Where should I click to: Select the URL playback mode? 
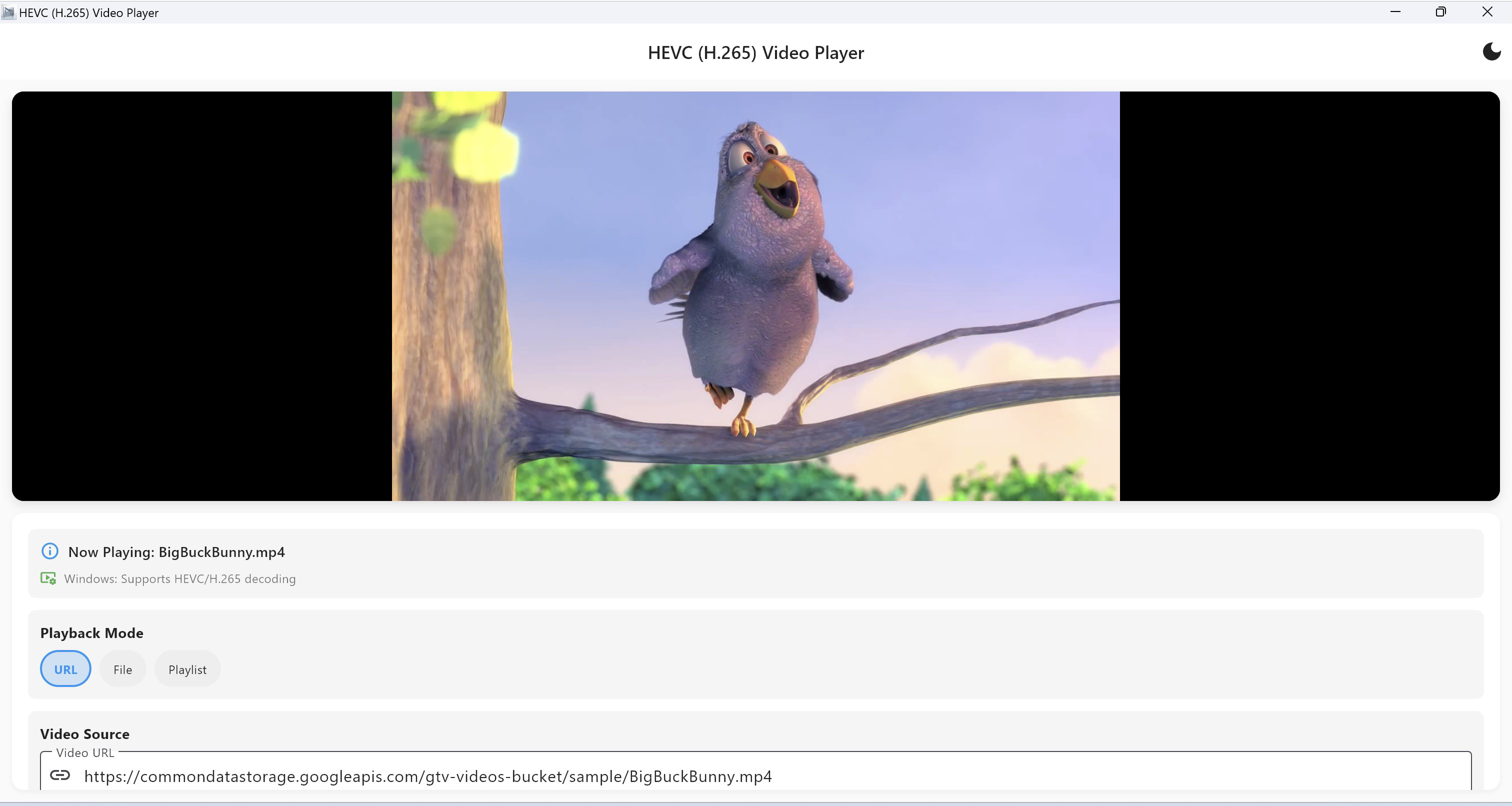pyautogui.click(x=65, y=668)
